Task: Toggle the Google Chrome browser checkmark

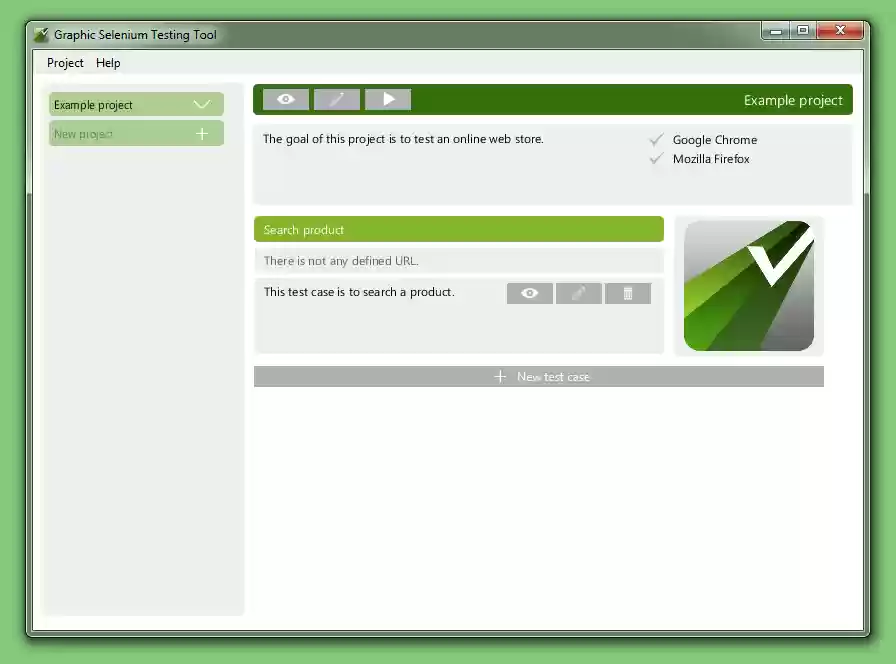Action: pyautogui.click(x=656, y=140)
